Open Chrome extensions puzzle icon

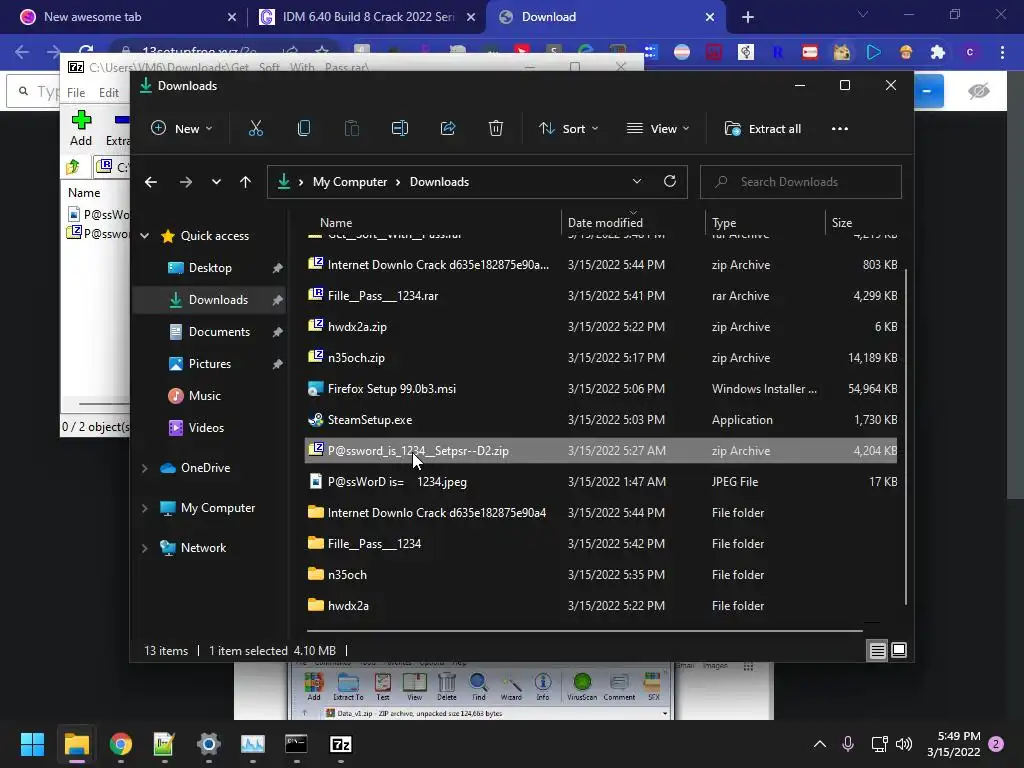pos(938,52)
